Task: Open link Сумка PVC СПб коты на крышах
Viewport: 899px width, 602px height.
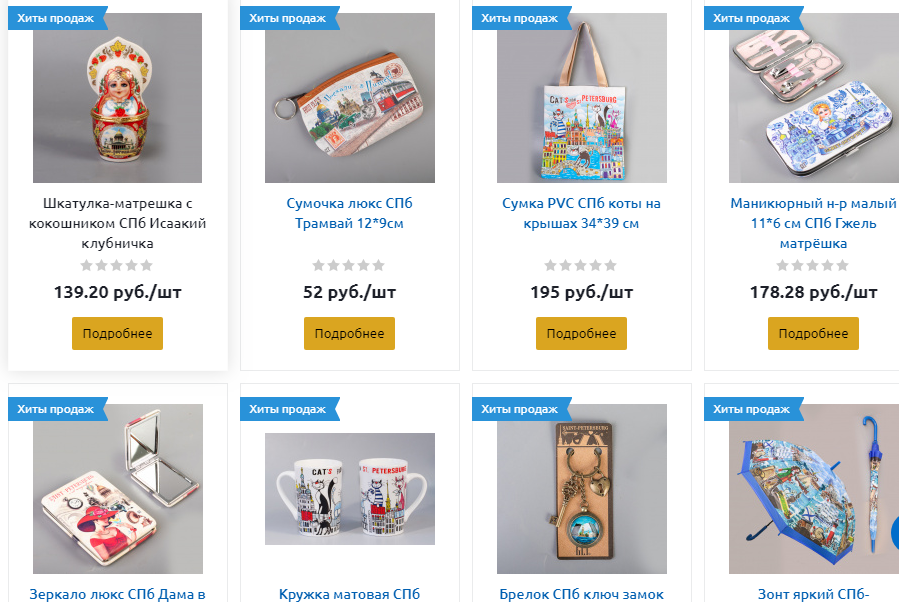Action: click(x=581, y=213)
